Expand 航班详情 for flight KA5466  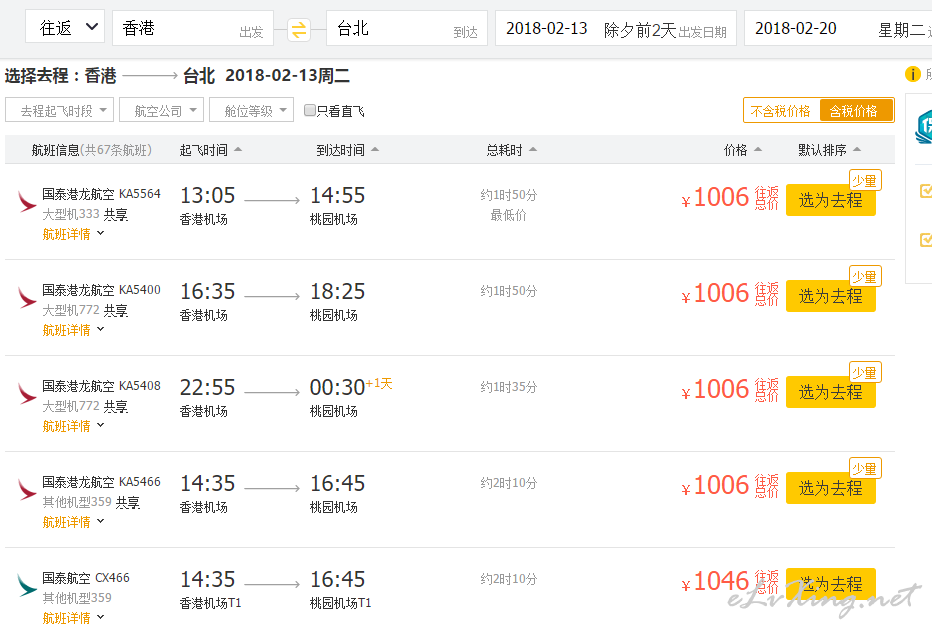(x=73, y=522)
